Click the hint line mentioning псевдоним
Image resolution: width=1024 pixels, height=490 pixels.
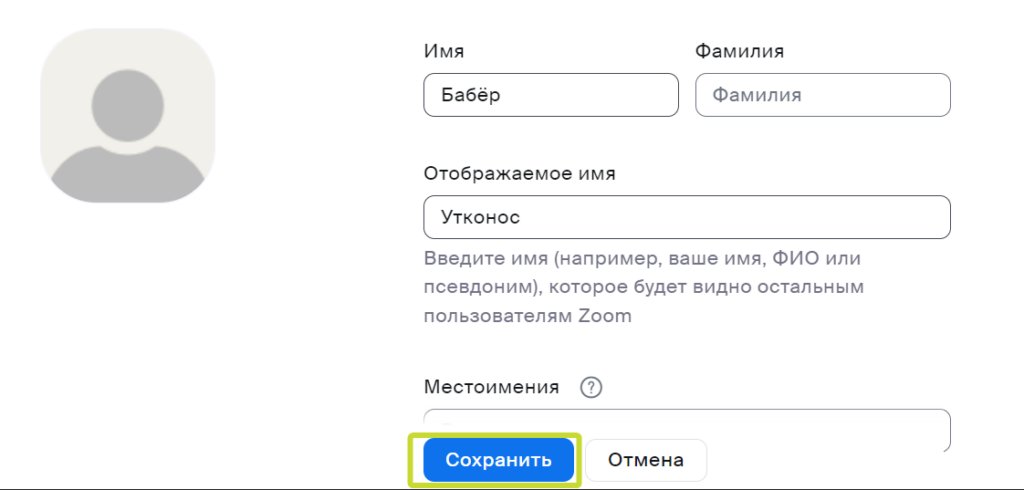point(644,287)
